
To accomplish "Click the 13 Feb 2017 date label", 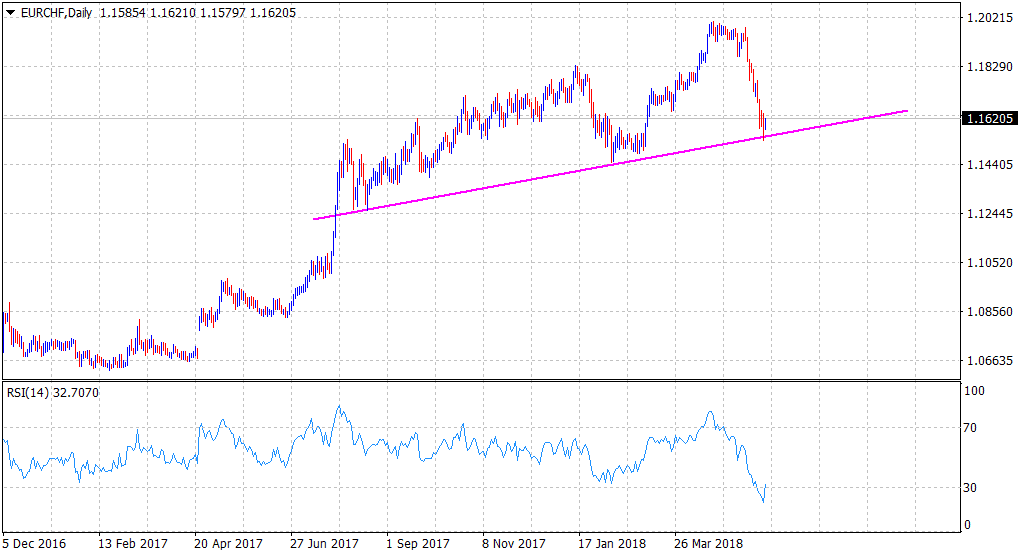I will 133,543.
